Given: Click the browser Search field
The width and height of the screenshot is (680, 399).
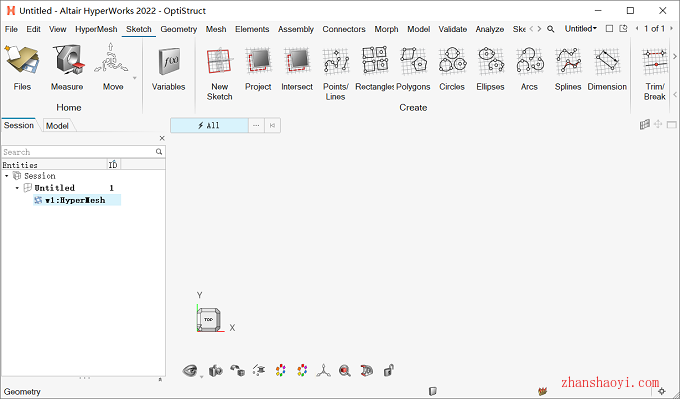Looking at the screenshot, I should pos(83,152).
